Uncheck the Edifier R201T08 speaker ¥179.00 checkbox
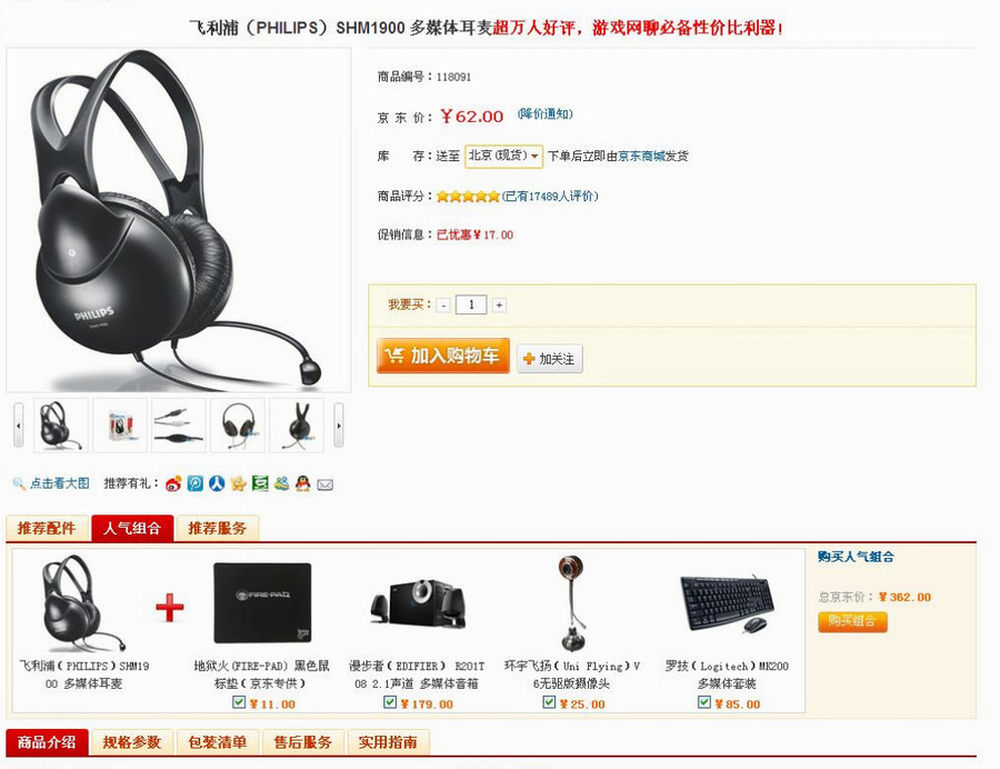Image resolution: width=1000 pixels, height=769 pixels. [x=390, y=702]
